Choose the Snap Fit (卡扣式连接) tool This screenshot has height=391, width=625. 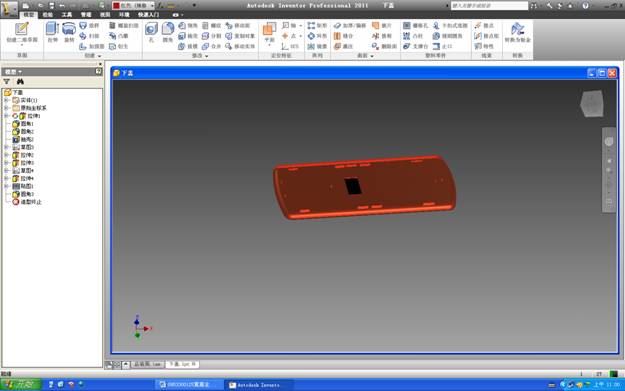click(x=450, y=26)
